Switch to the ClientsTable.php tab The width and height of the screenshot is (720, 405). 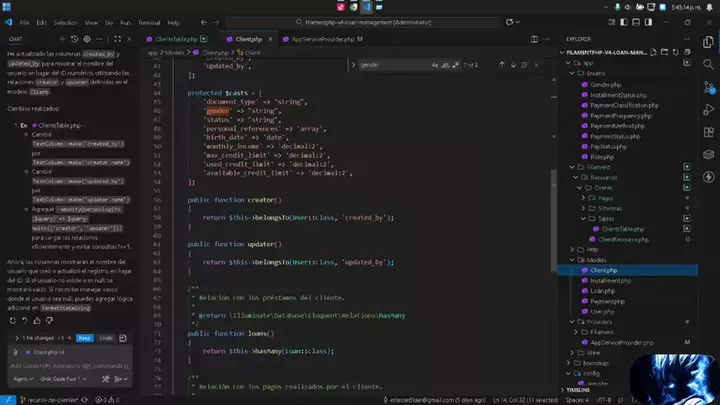click(x=174, y=39)
